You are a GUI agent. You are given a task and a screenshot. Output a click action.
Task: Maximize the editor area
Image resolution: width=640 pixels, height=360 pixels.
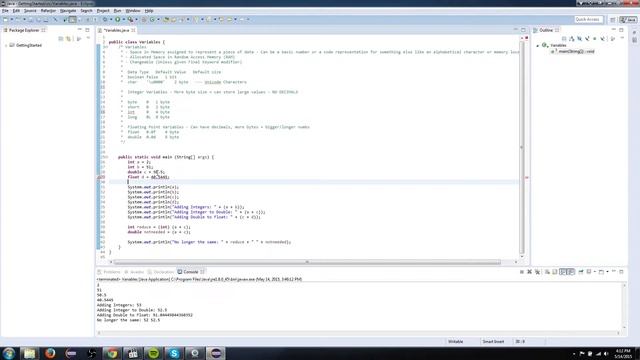pos(523,30)
